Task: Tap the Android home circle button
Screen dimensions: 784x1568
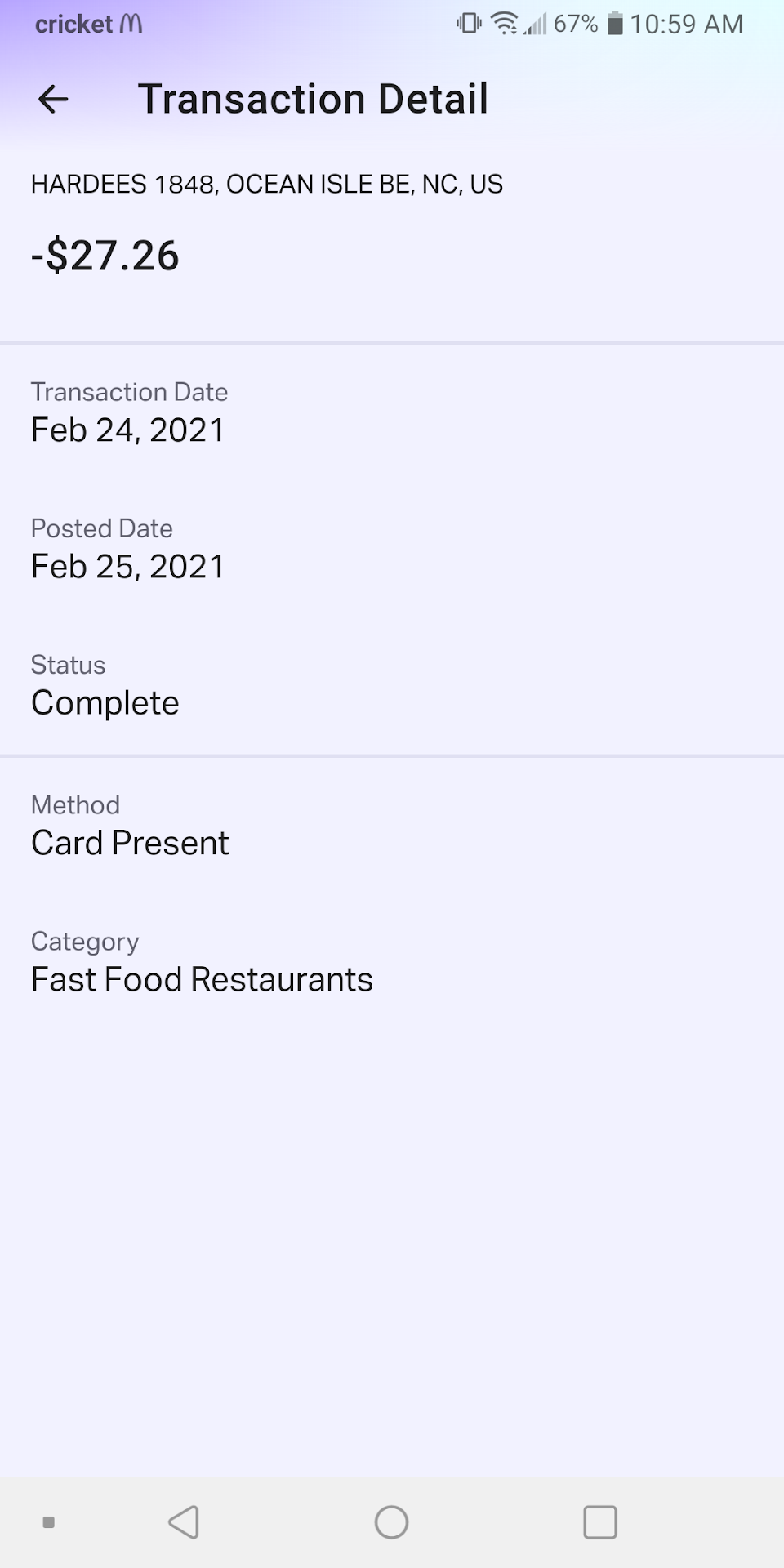Action: (391, 1522)
